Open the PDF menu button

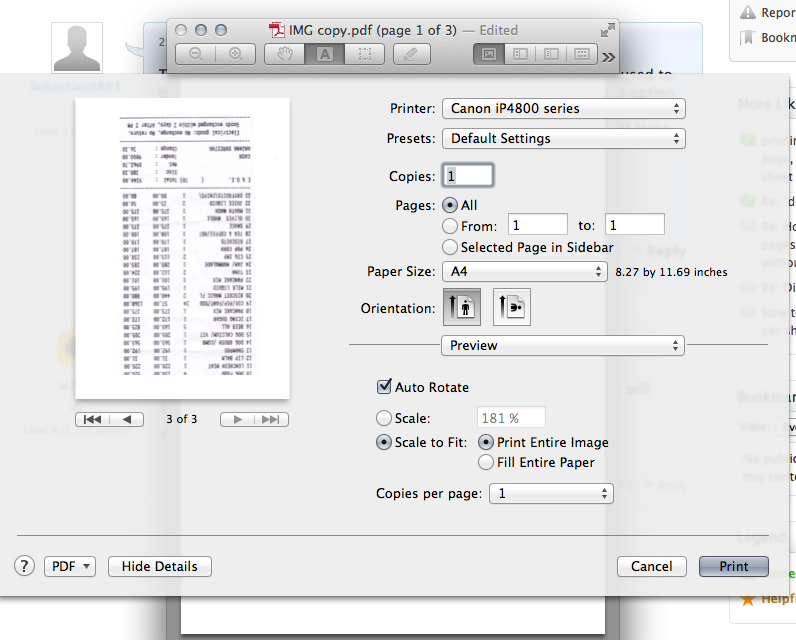[x=70, y=566]
